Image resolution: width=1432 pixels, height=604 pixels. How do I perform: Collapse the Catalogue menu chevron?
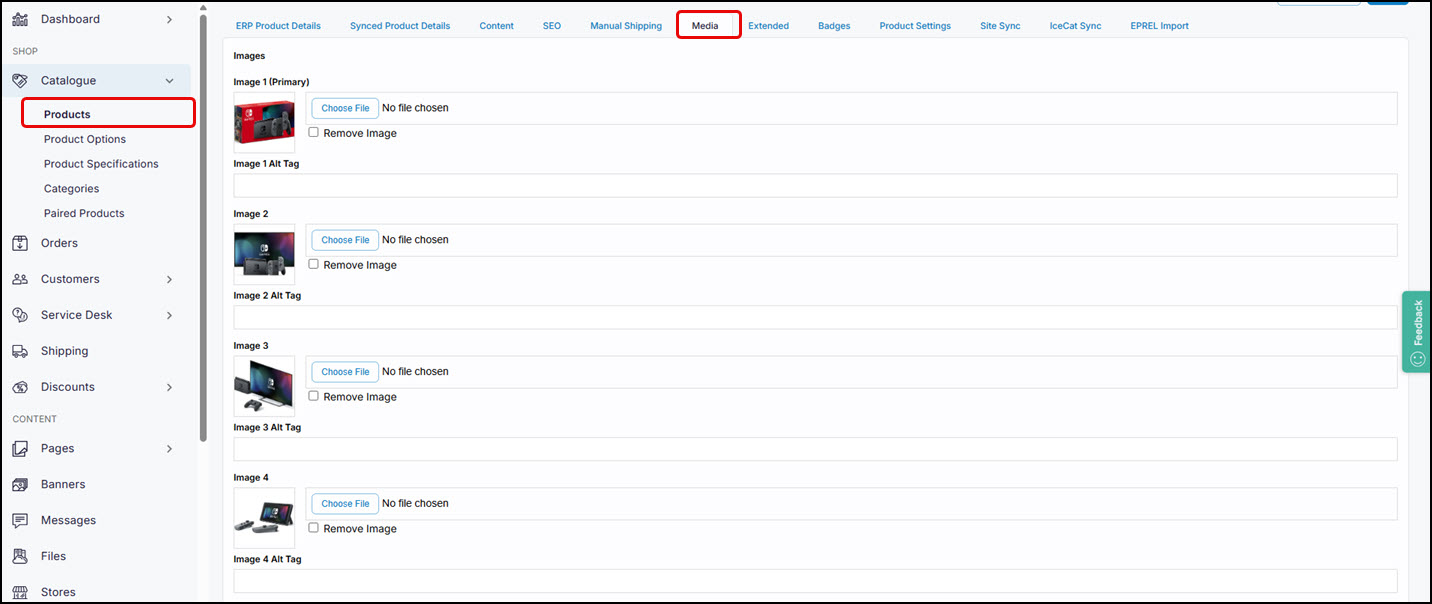tap(169, 81)
